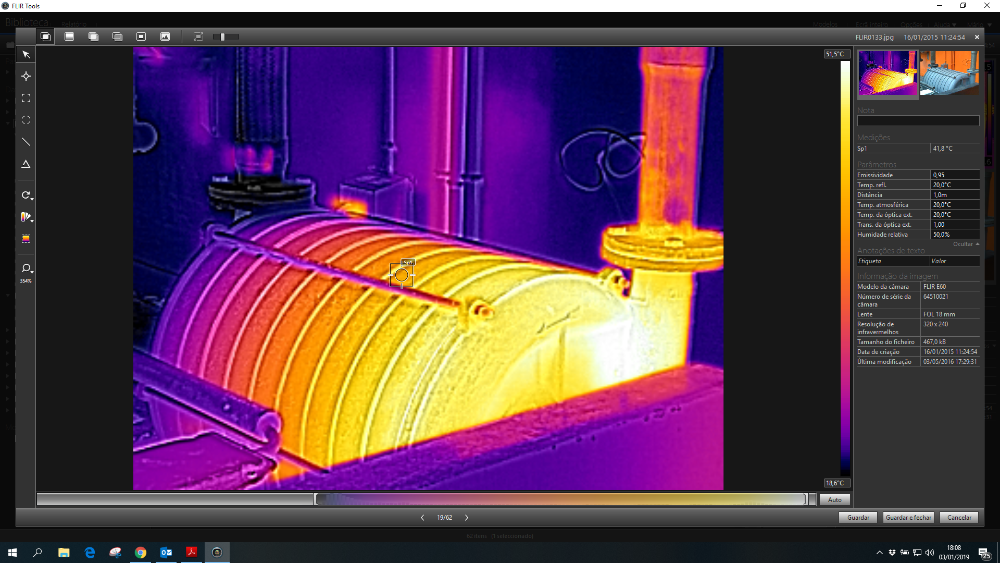The width and height of the screenshot is (1000, 563).
Task: Select the delta difference tool
Action: tap(26, 164)
